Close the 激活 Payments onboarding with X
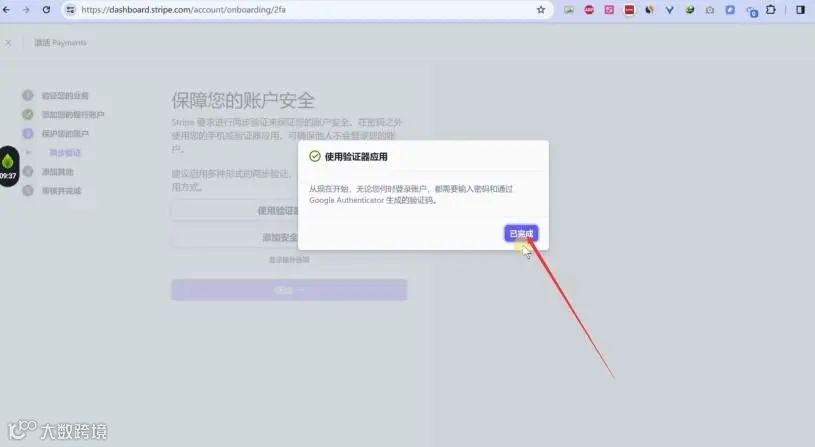 coord(8,43)
